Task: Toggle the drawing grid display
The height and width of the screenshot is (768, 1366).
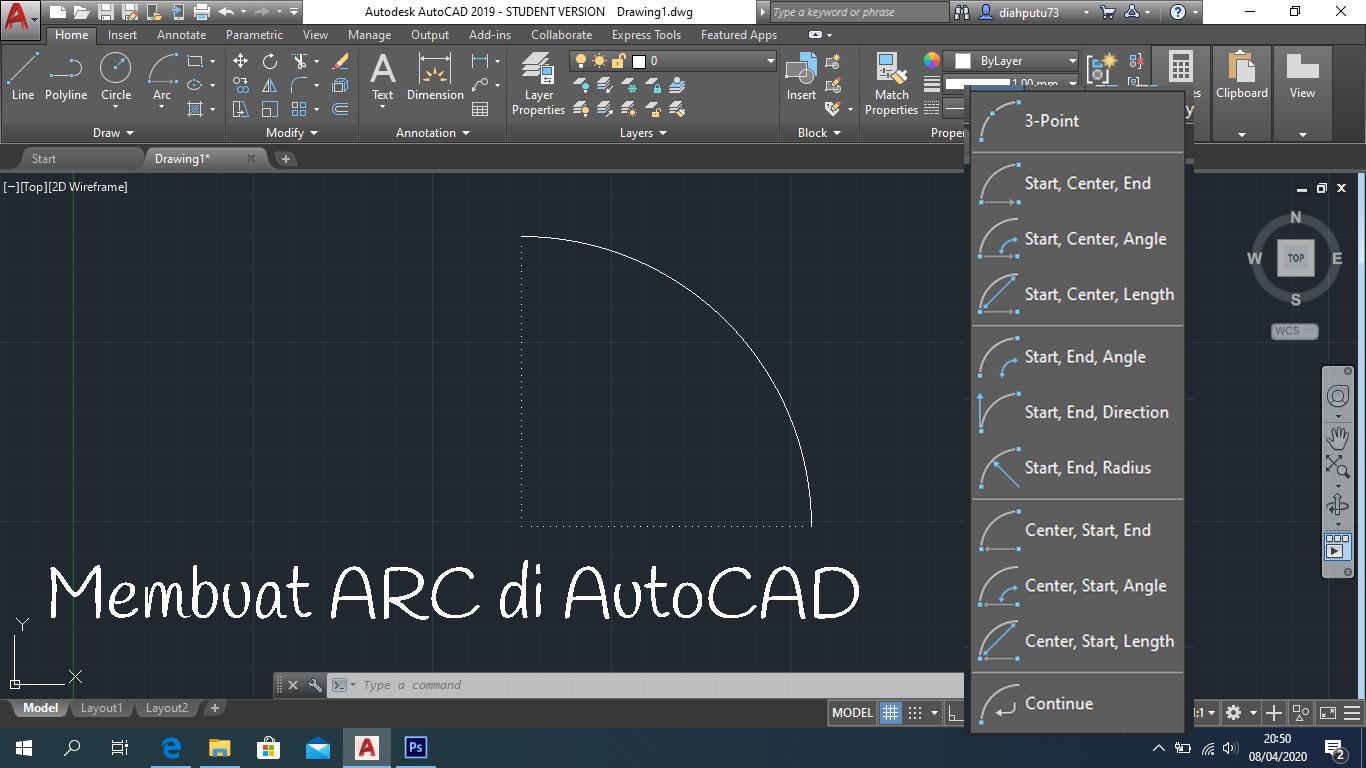Action: (x=890, y=713)
